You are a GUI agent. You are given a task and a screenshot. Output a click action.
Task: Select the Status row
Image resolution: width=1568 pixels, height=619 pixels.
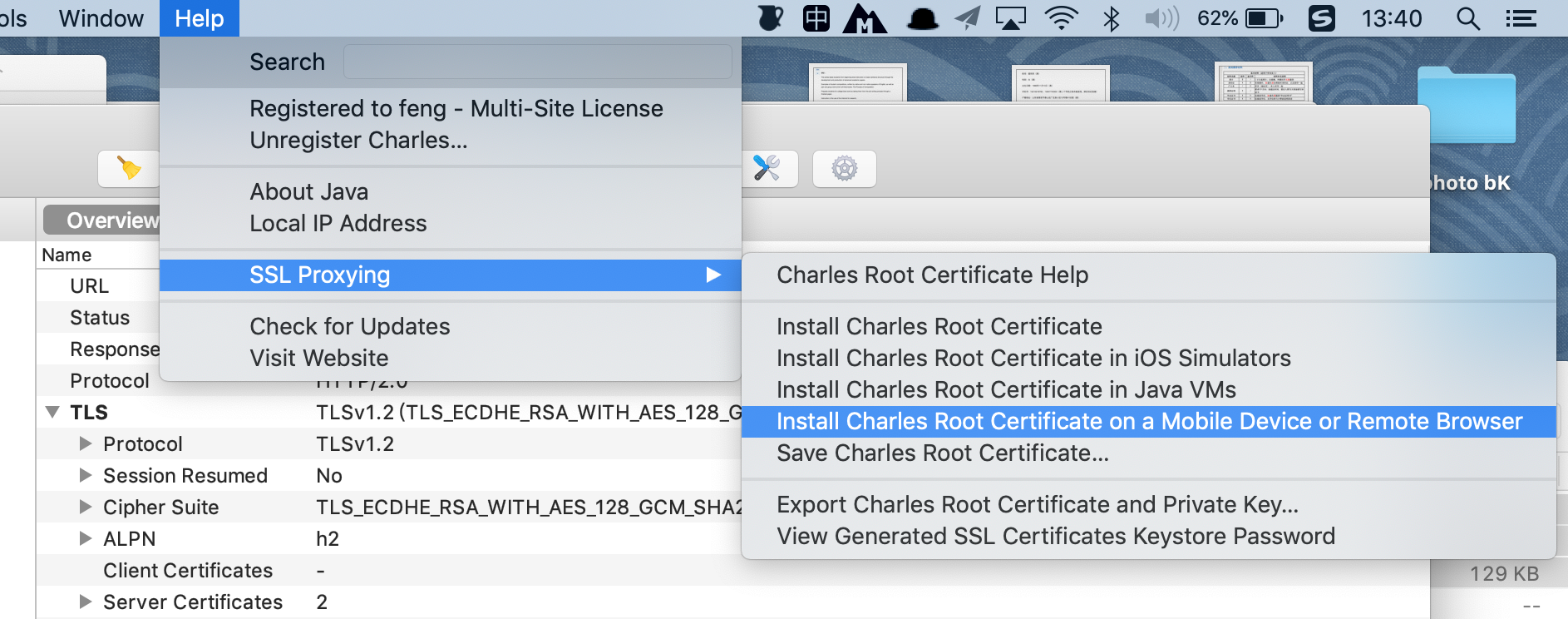coord(100,318)
